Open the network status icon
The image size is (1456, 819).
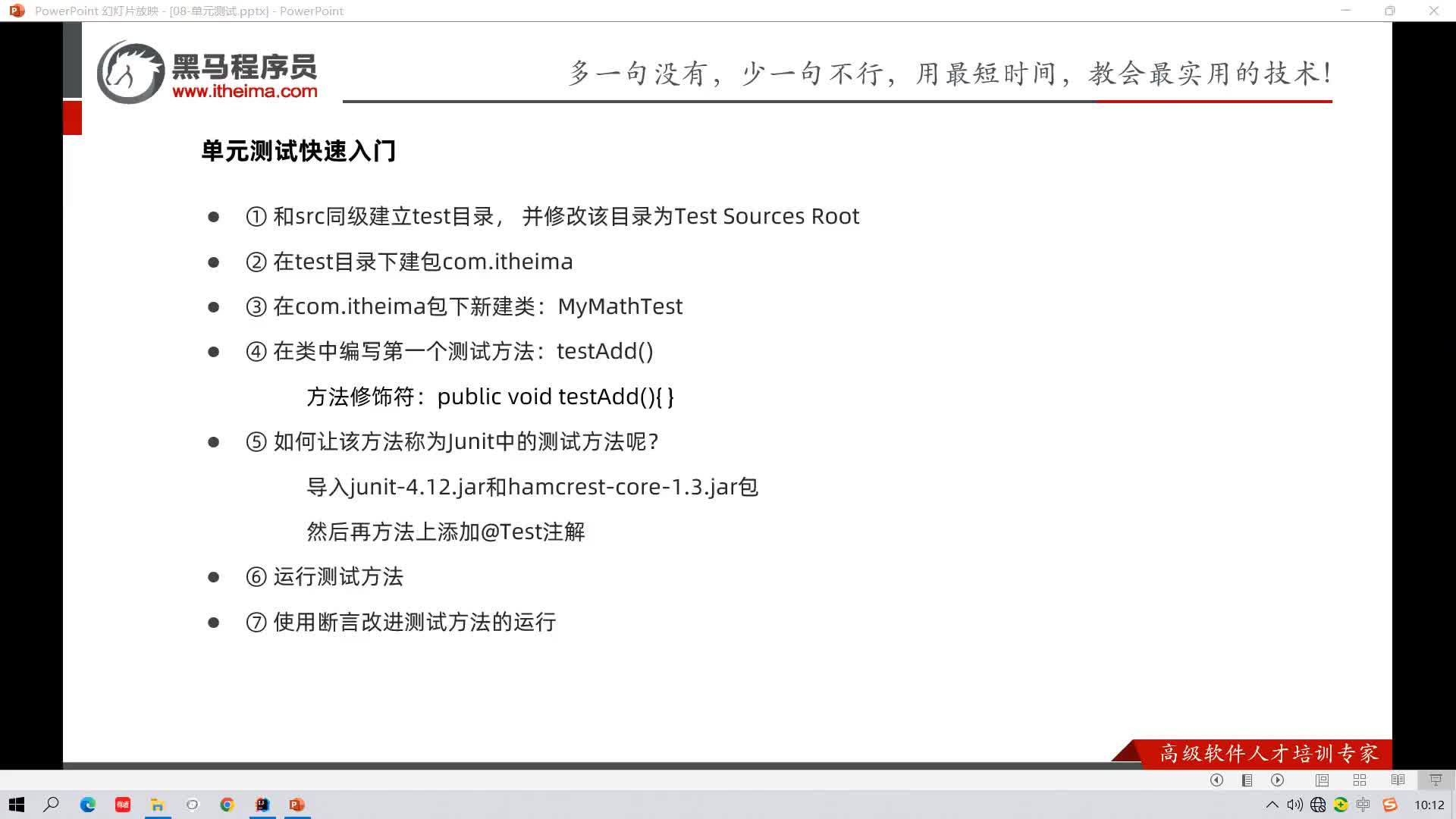coord(1318,805)
